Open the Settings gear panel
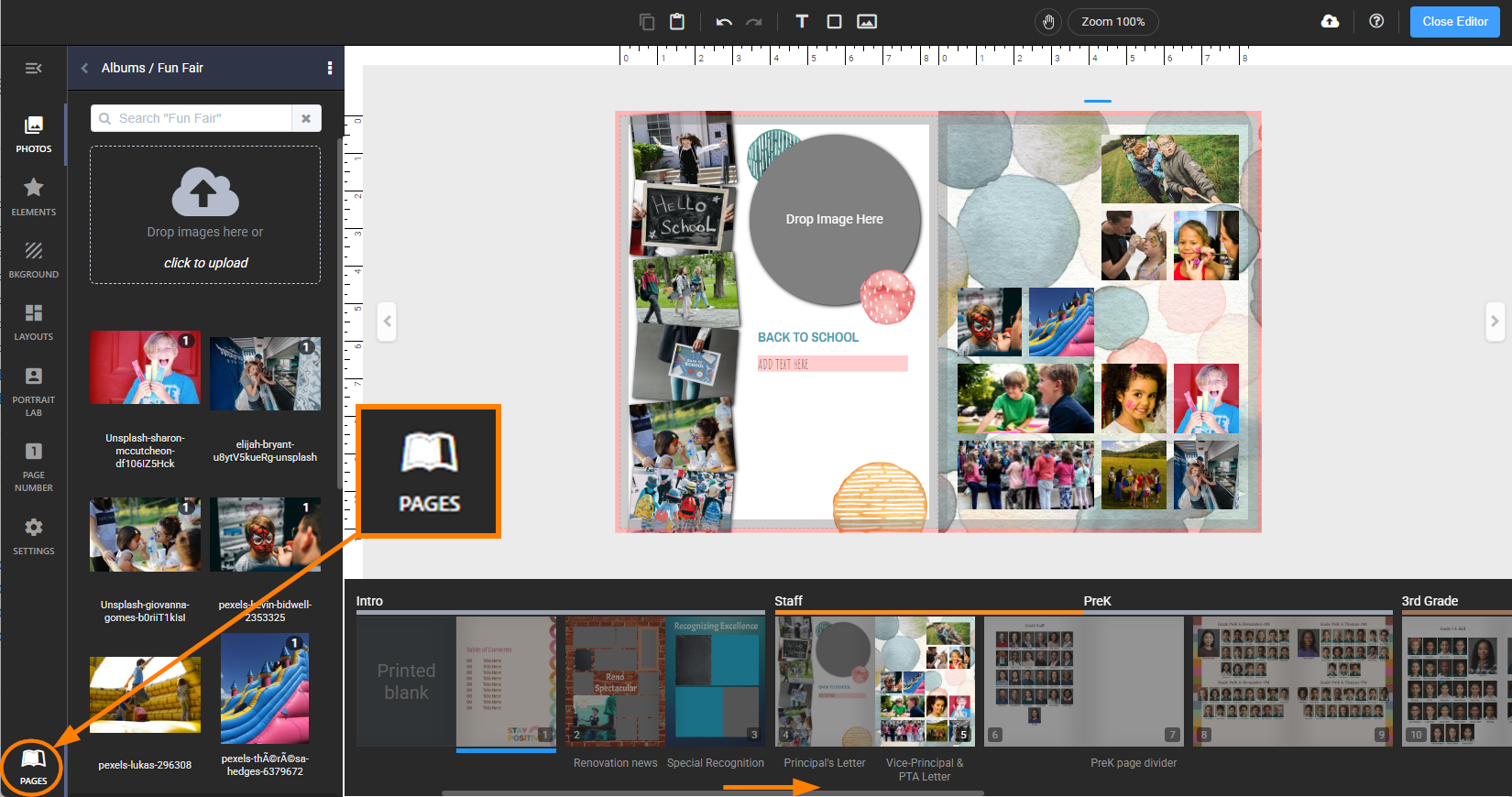1512x797 pixels. [34, 536]
